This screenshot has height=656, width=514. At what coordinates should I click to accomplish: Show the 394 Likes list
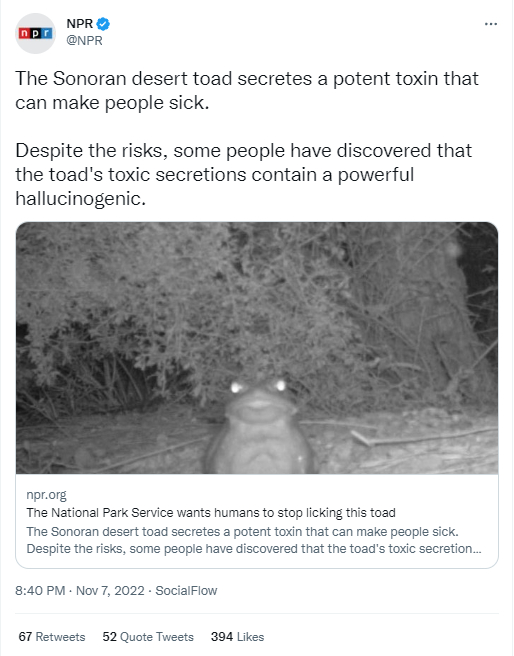pos(238,636)
